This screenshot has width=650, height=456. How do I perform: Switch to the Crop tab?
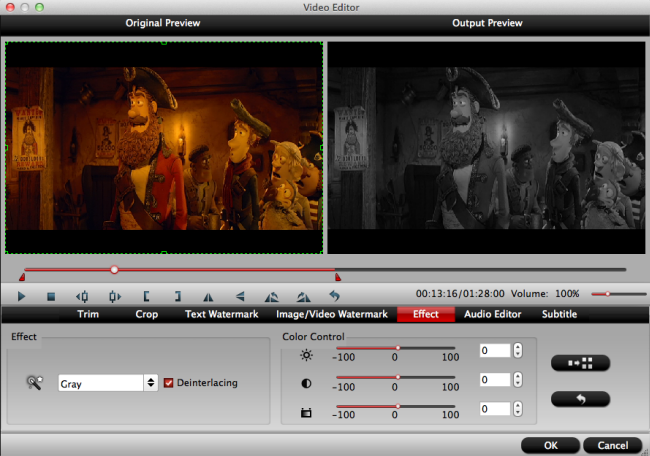[x=147, y=314]
